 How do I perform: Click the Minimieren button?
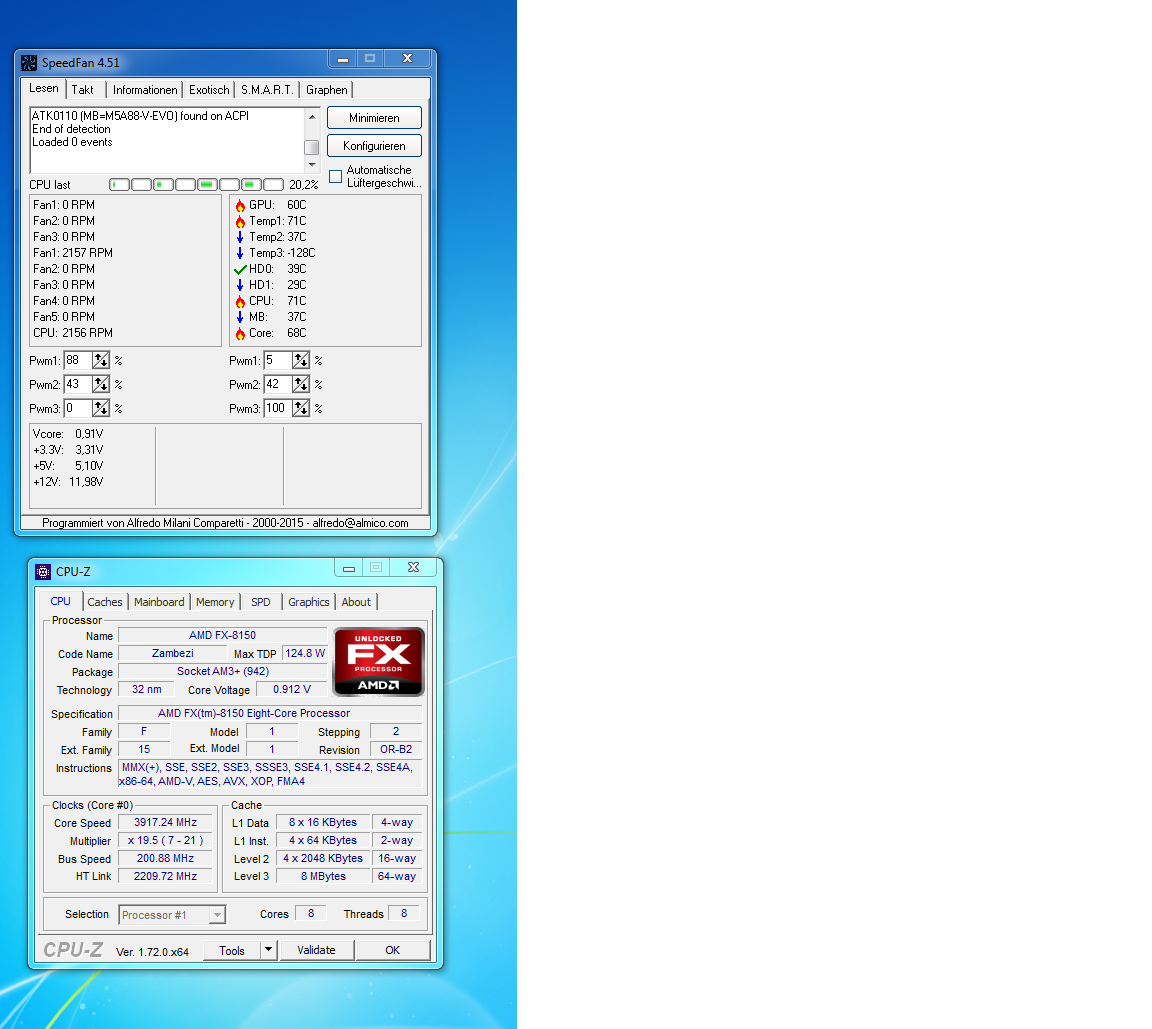click(375, 118)
